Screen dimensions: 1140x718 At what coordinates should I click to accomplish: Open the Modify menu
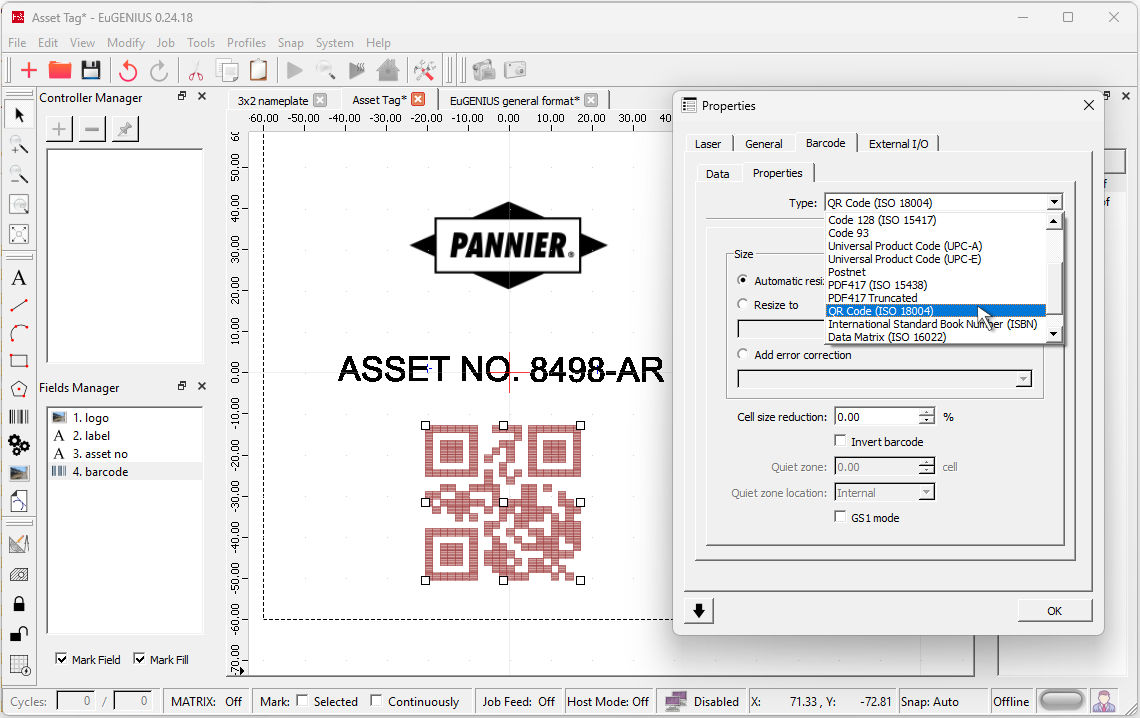click(126, 43)
